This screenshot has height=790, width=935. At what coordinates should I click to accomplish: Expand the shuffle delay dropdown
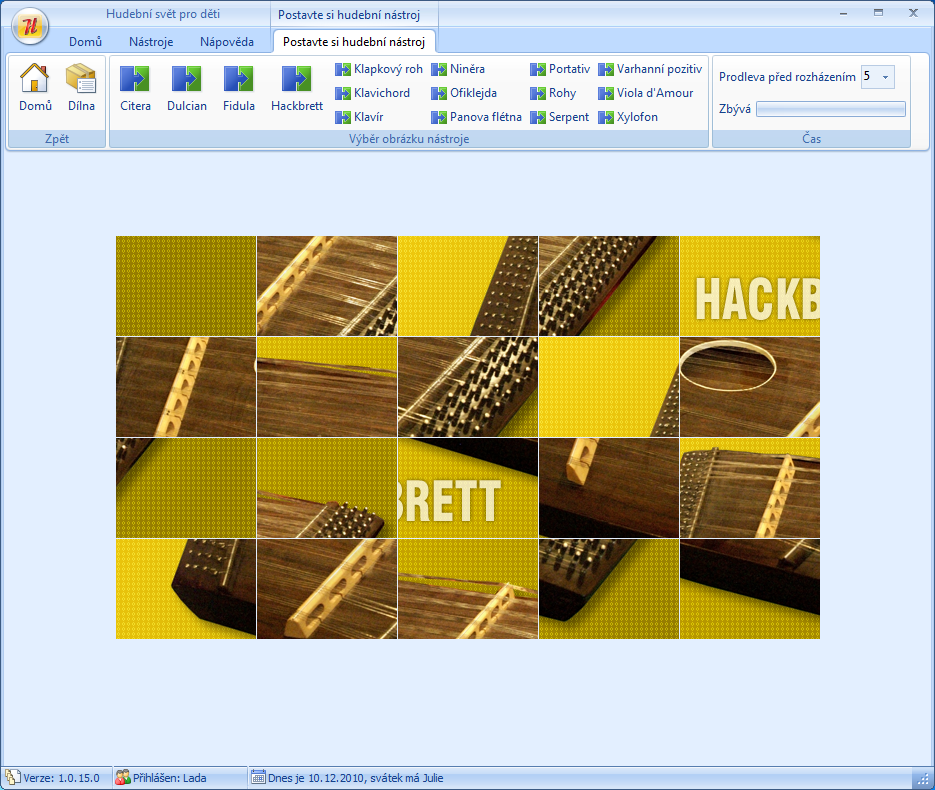(886, 77)
